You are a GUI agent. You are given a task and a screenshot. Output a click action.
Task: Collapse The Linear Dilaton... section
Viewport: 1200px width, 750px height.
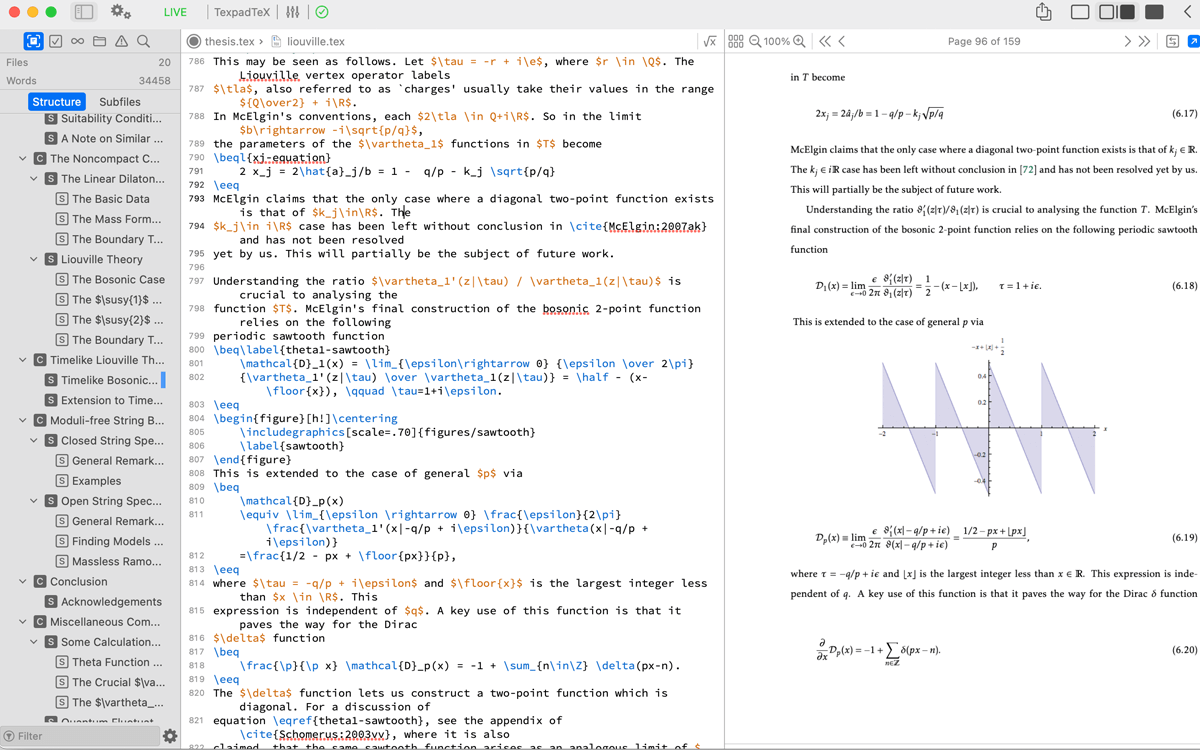point(34,179)
